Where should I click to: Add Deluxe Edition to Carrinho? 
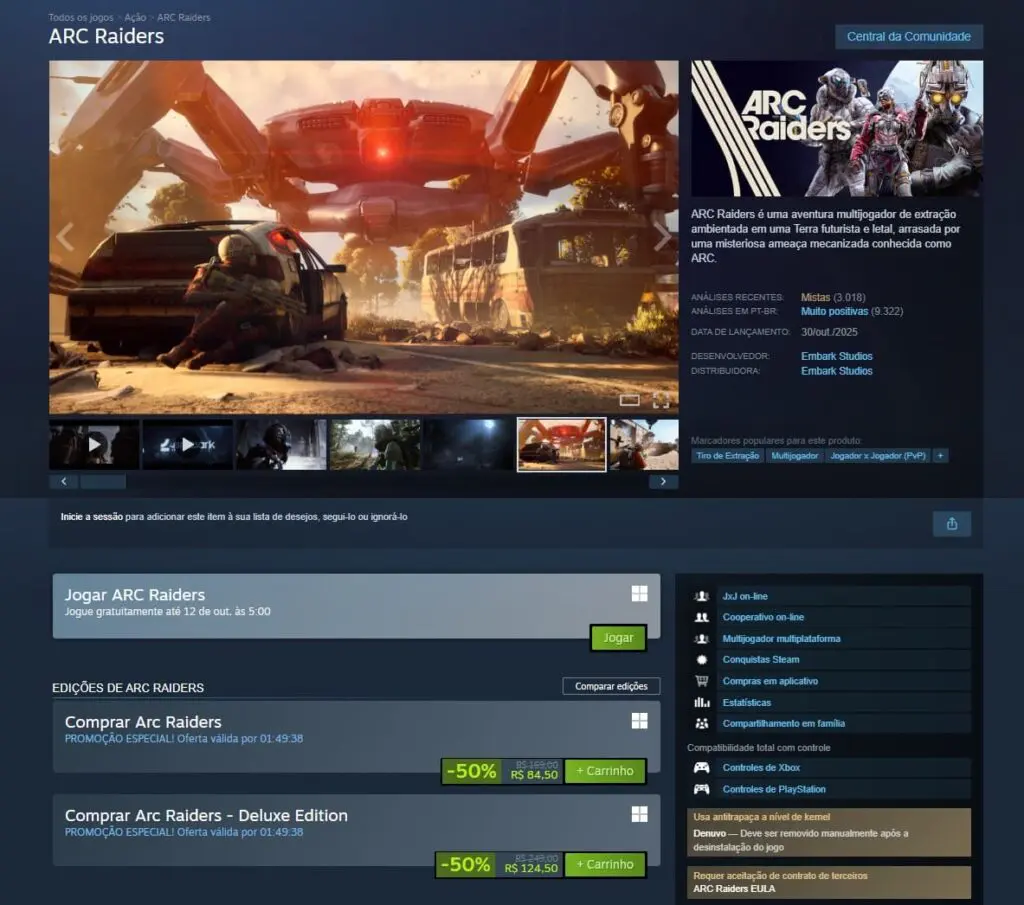point(605,865)
